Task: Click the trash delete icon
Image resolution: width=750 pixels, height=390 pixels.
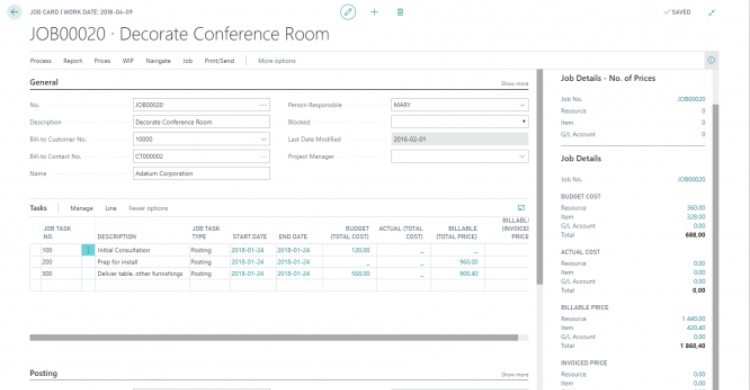Action: (400, 12)
